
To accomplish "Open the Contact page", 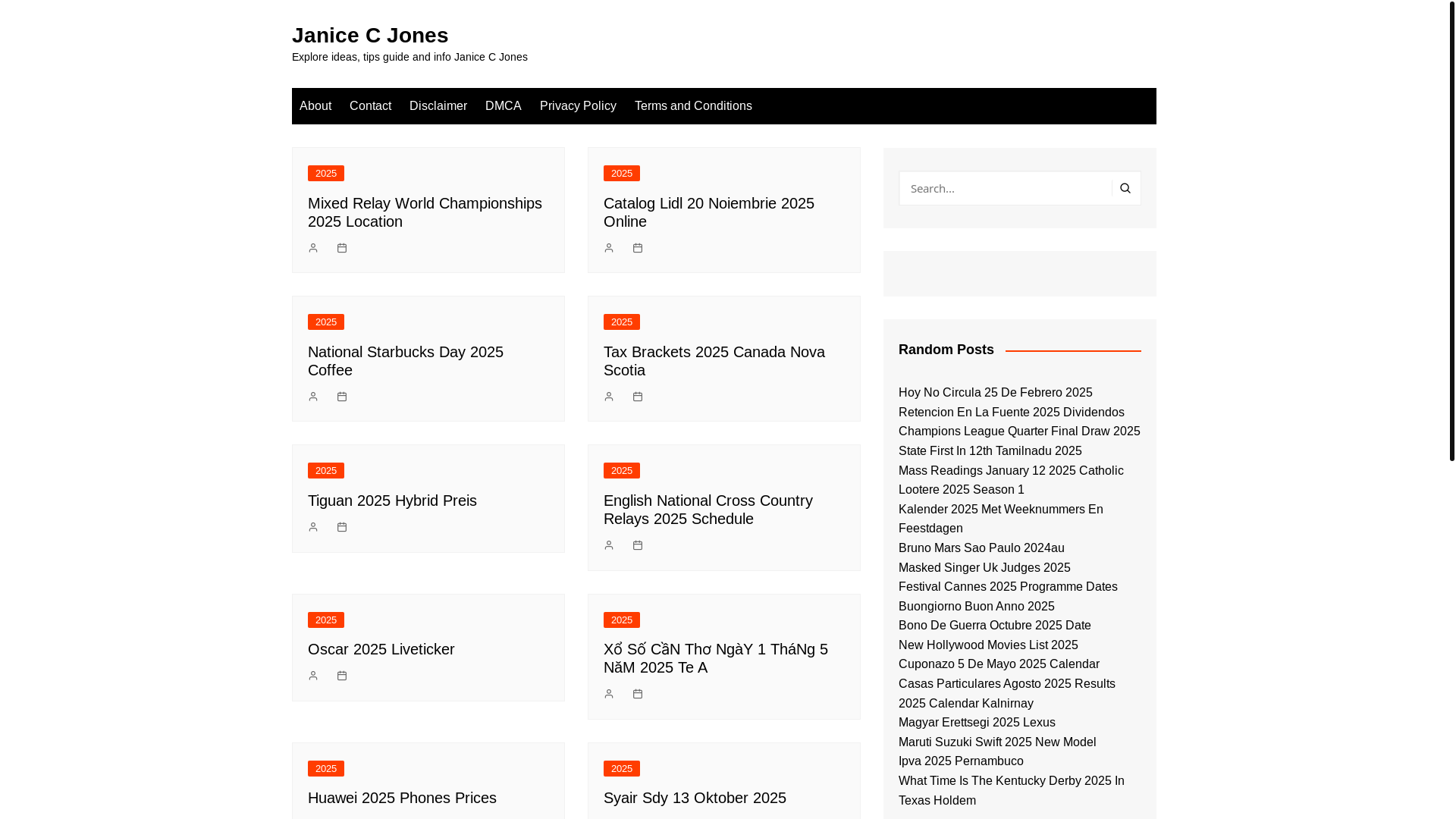I will [370, 106].
